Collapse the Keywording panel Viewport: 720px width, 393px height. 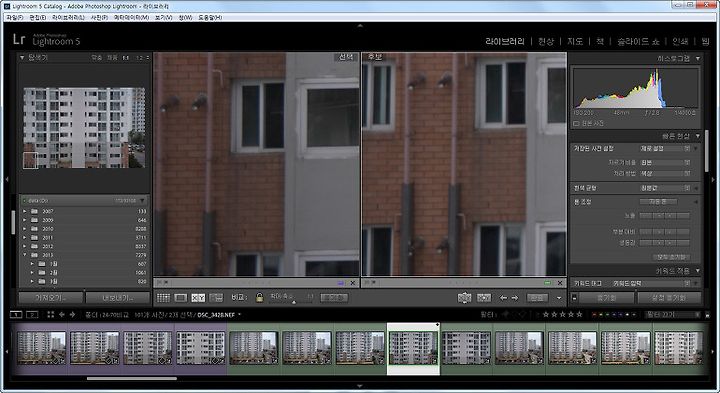698,271
